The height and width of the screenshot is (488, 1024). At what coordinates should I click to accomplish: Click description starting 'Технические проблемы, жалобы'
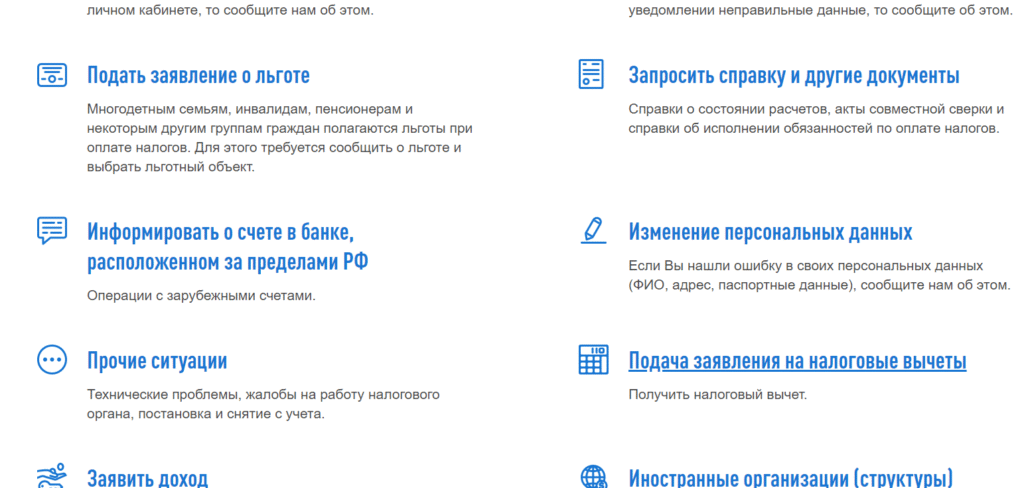[x=263, y=404]
